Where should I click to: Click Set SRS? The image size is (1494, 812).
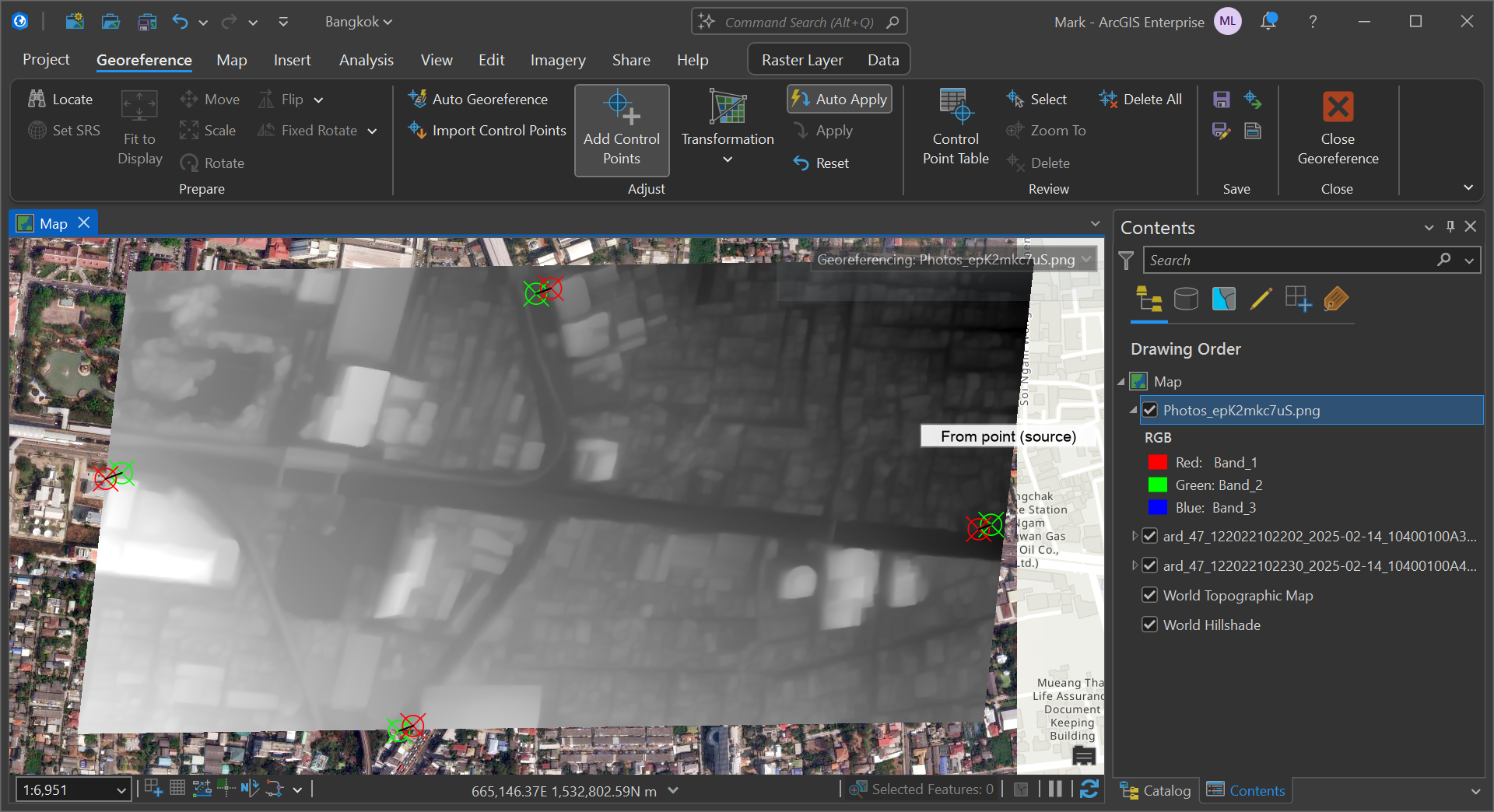tap(64, 130)
